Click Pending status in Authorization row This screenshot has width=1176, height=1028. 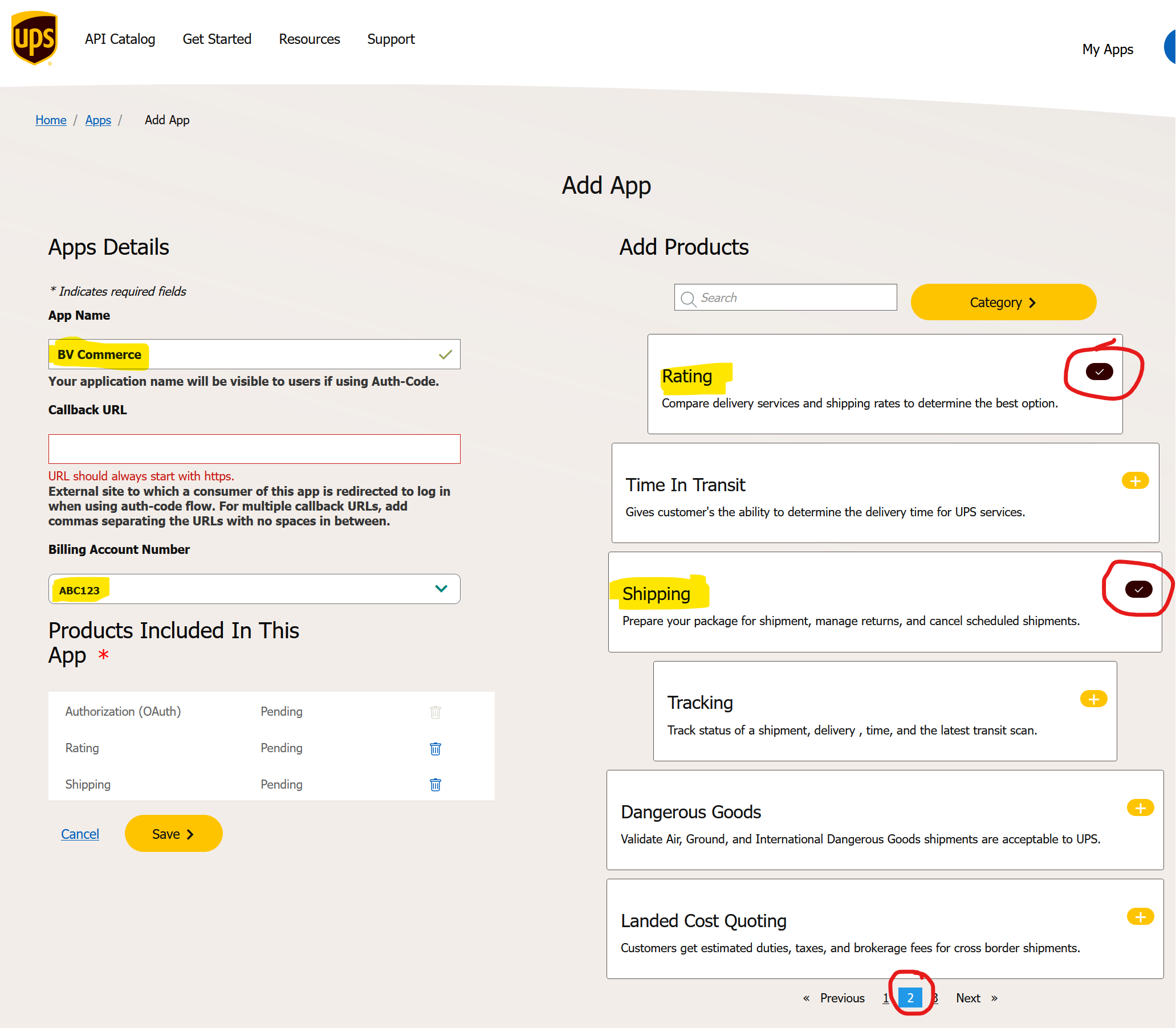281,712
